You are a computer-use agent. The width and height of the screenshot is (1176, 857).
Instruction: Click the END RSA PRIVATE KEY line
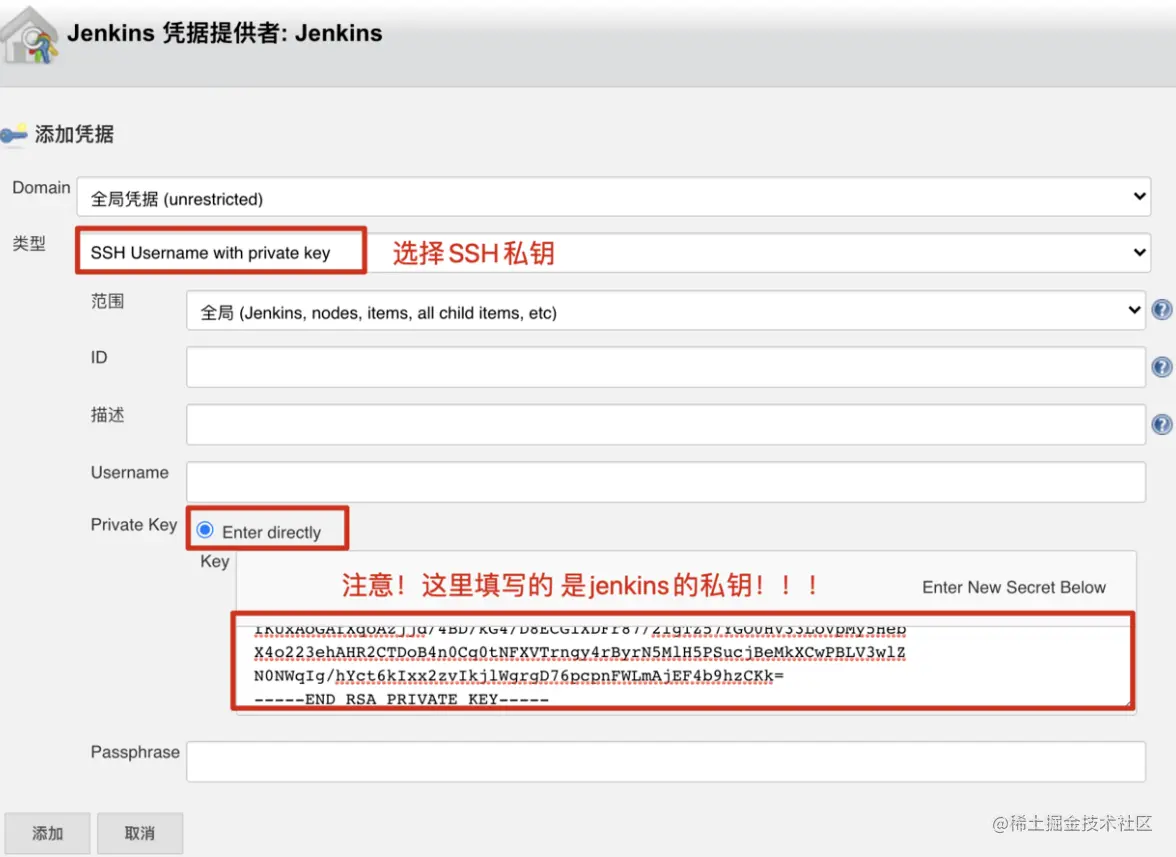401,699
